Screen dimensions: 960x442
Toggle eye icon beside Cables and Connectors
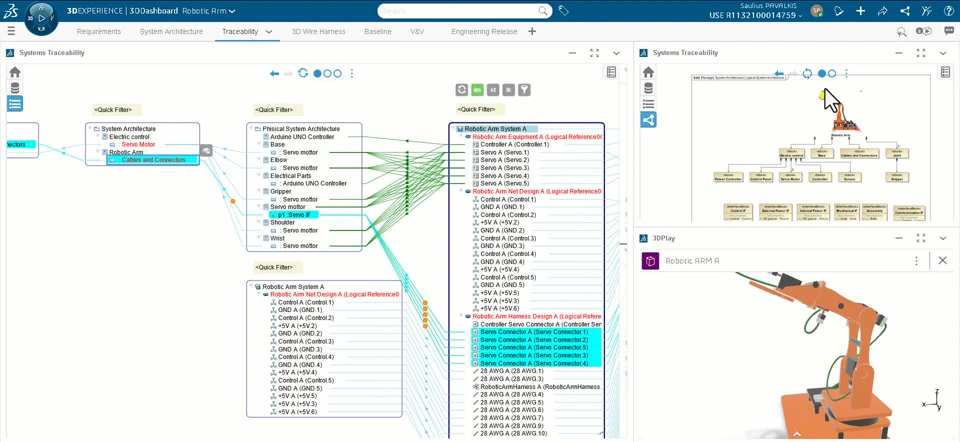coord(206,150)
